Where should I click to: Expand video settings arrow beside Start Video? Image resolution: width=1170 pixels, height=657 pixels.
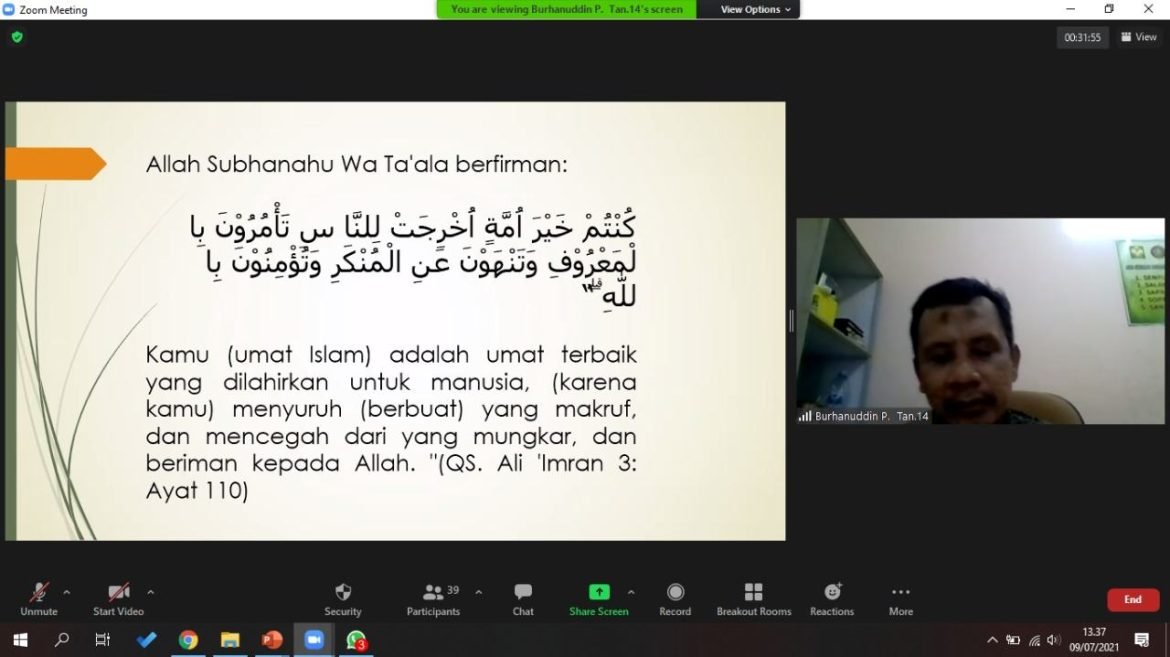coord(150,592)
